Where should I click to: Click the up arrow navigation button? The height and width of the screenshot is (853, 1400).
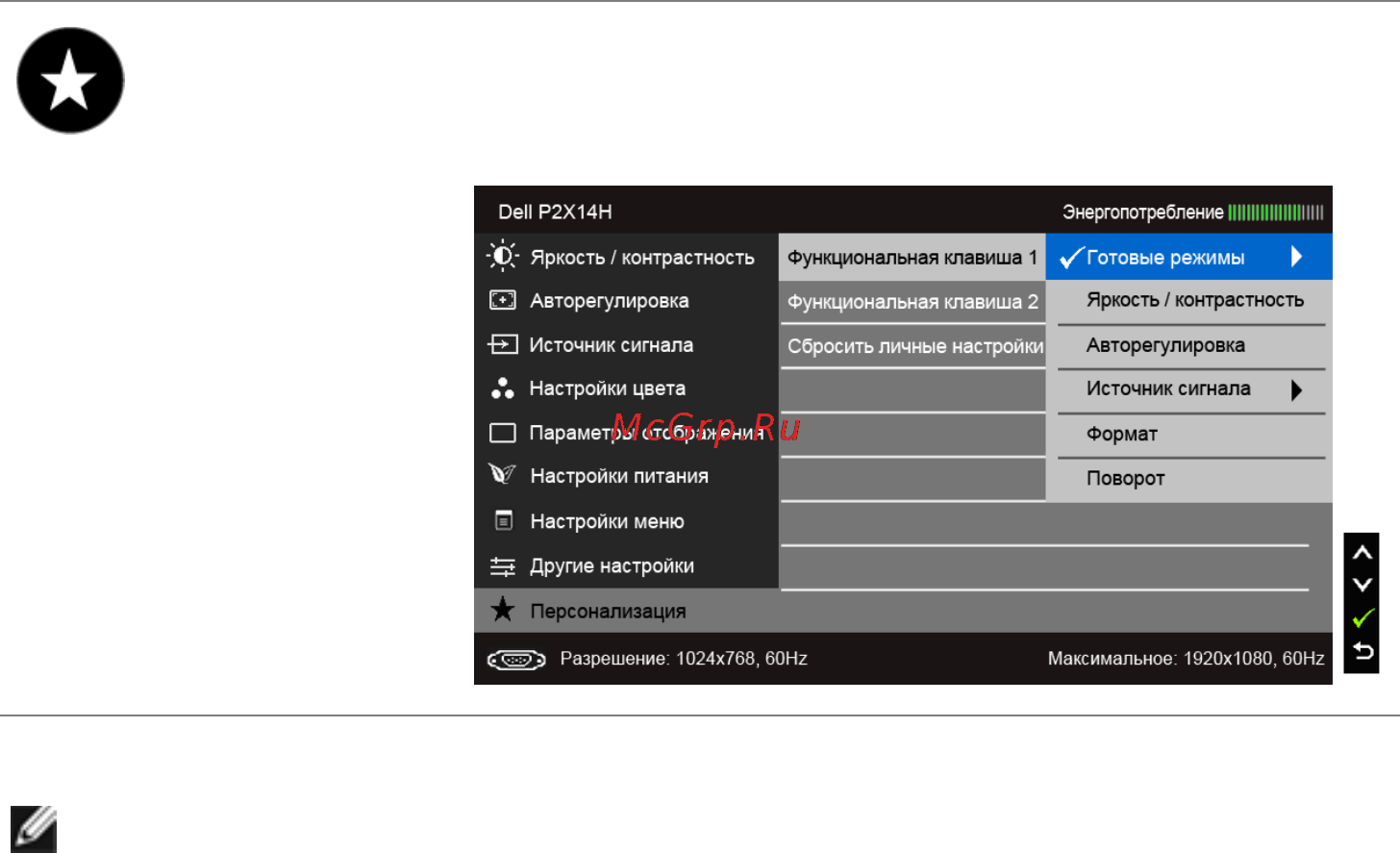click(1362, 552)
